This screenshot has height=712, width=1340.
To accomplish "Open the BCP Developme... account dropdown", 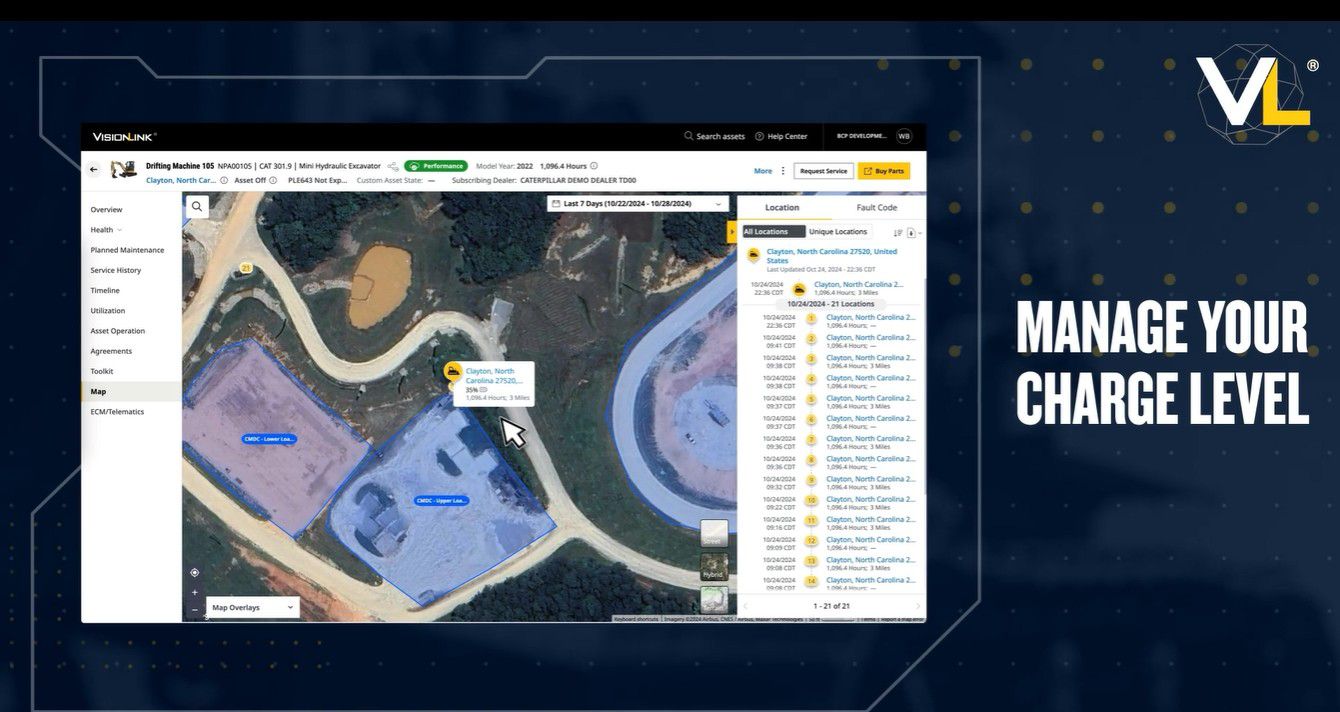I will pos(862,136).
